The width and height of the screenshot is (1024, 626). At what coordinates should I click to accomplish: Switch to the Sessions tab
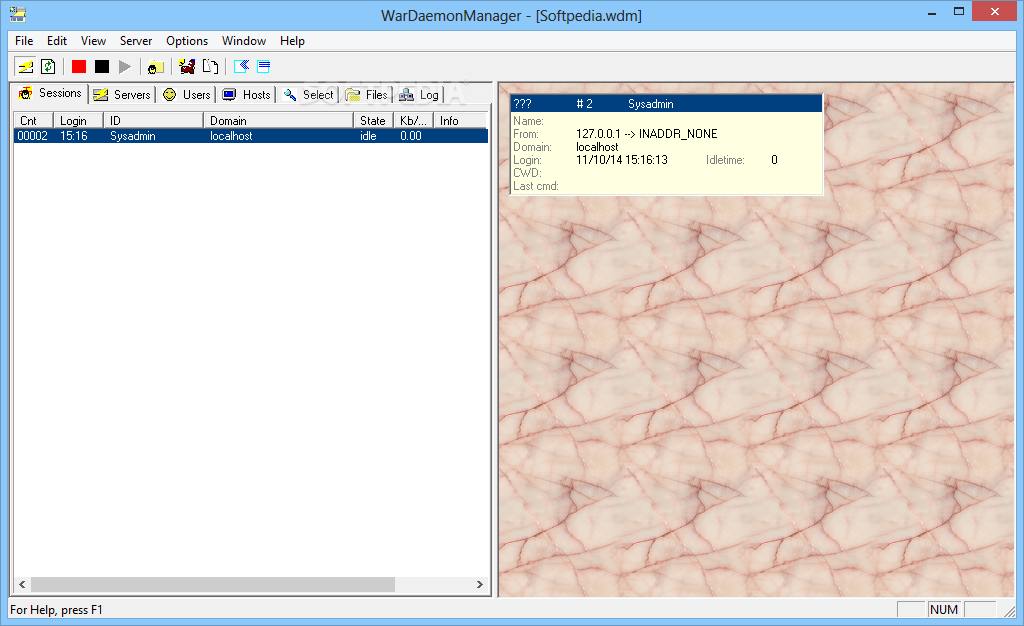pos(51,93)
